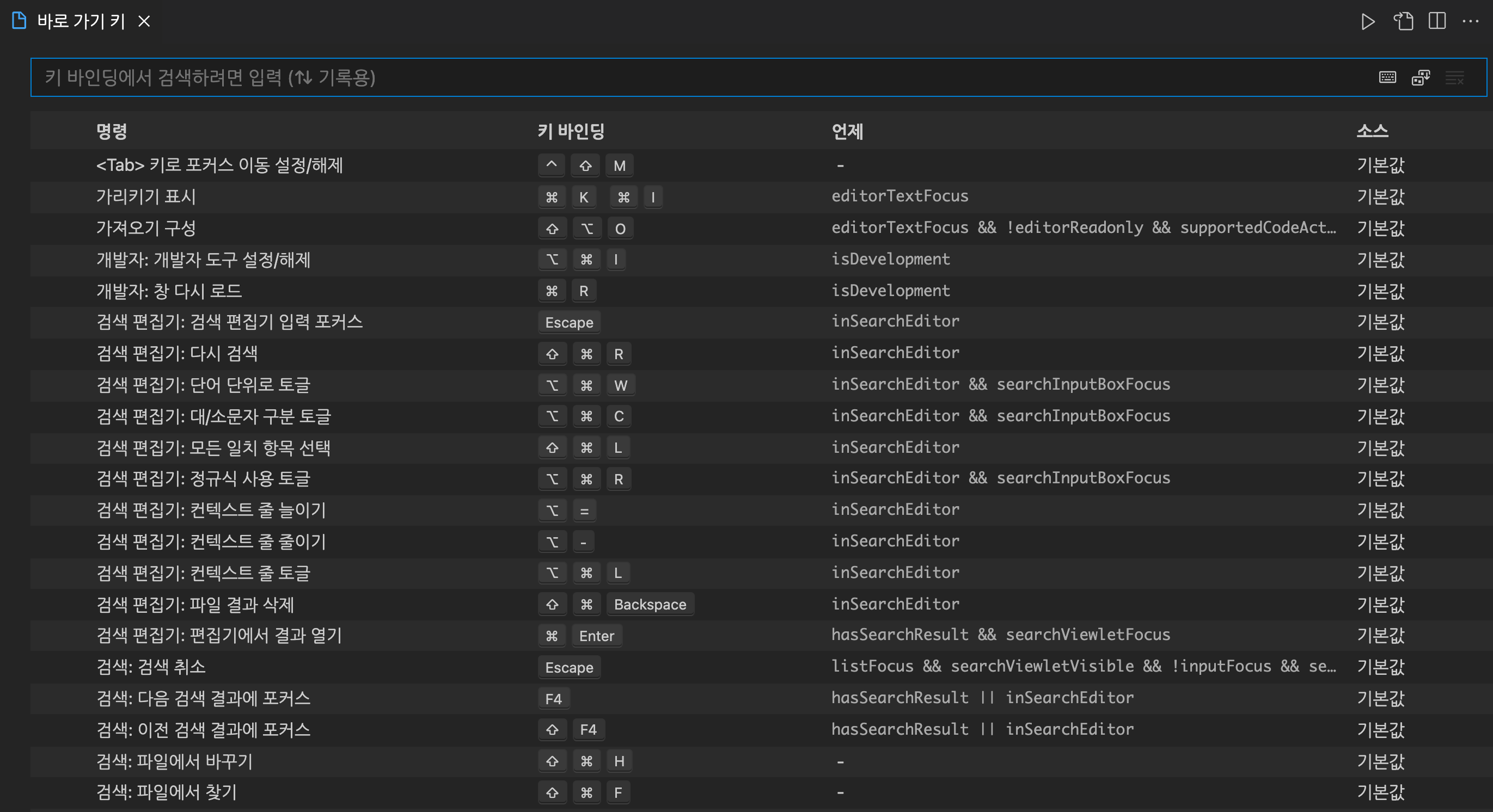Click the 언제 column header
Viewport: 1493px width, 812px height.
(847, 132)
